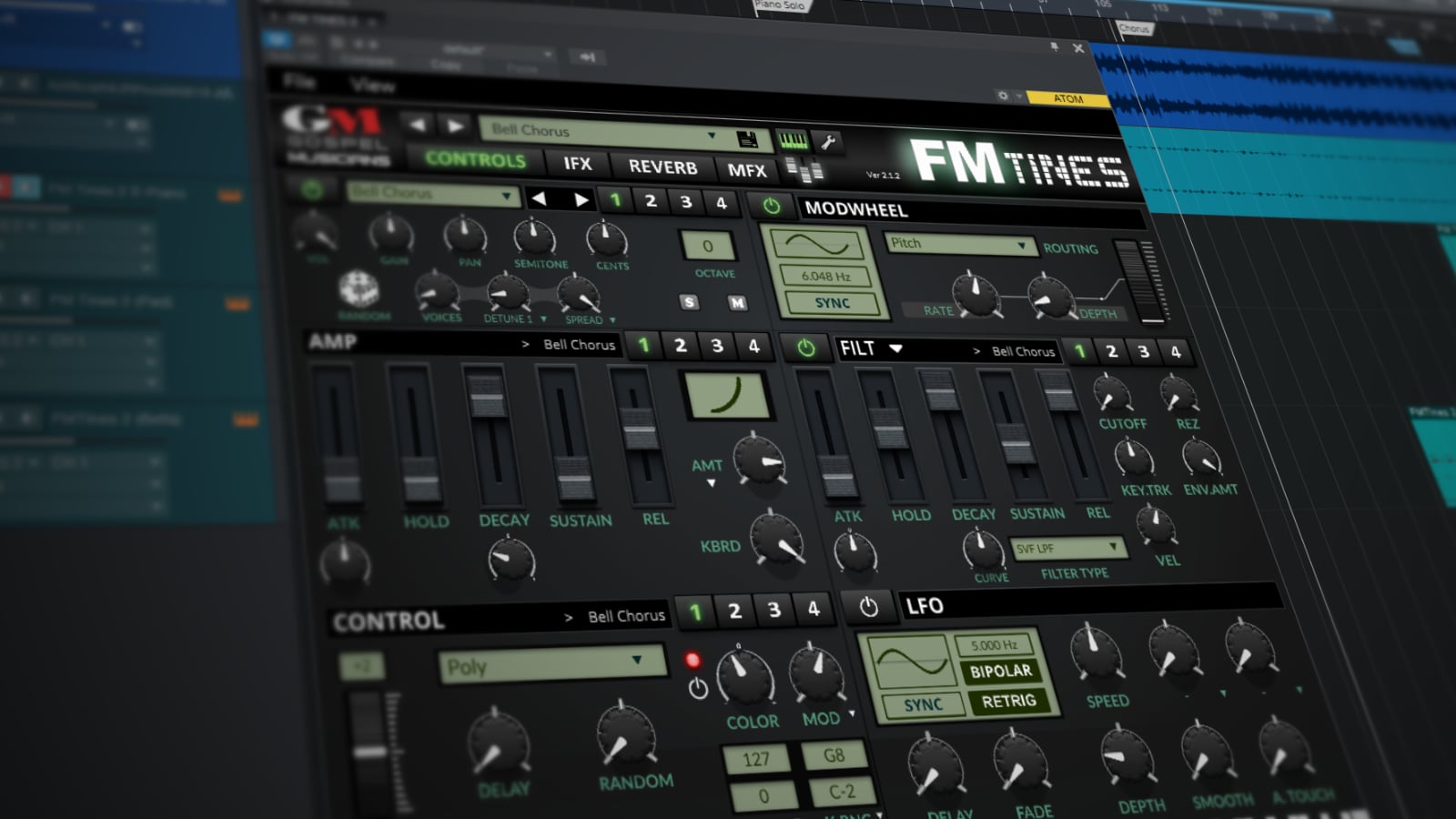Adjust the ENV.AMT knob
This screenshot has height=819, width=1456.
pos(1201,458)
